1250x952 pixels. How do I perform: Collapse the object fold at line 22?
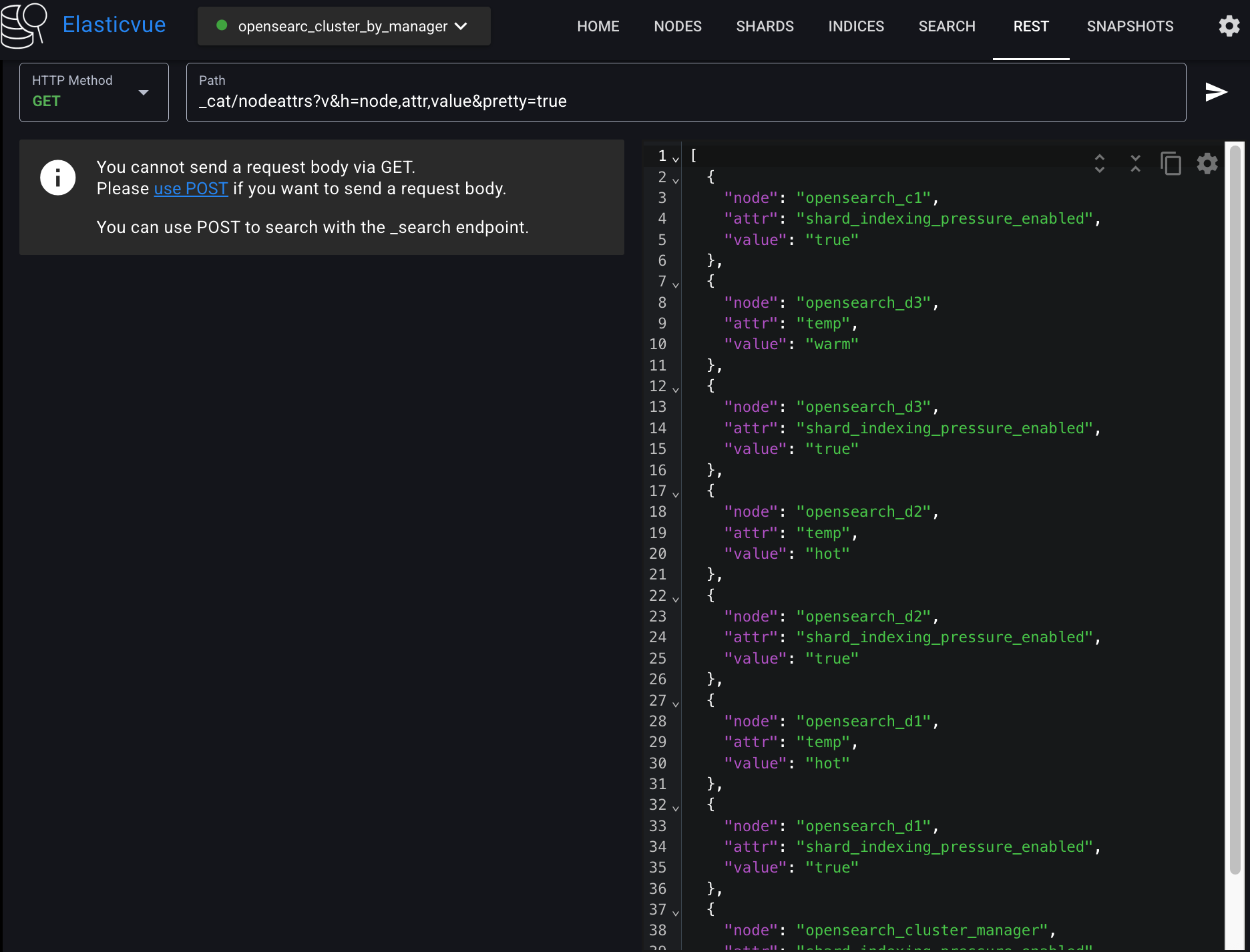(x=676, y=599)
